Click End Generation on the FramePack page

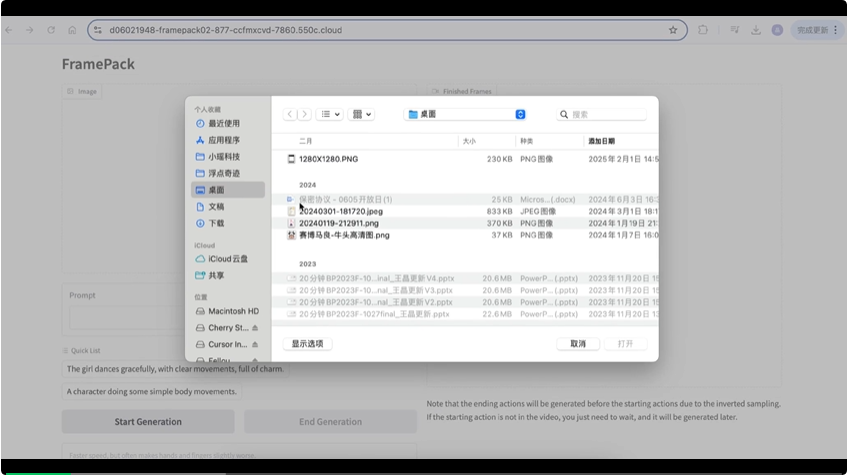pyautogui.click(x=331, y=422)
